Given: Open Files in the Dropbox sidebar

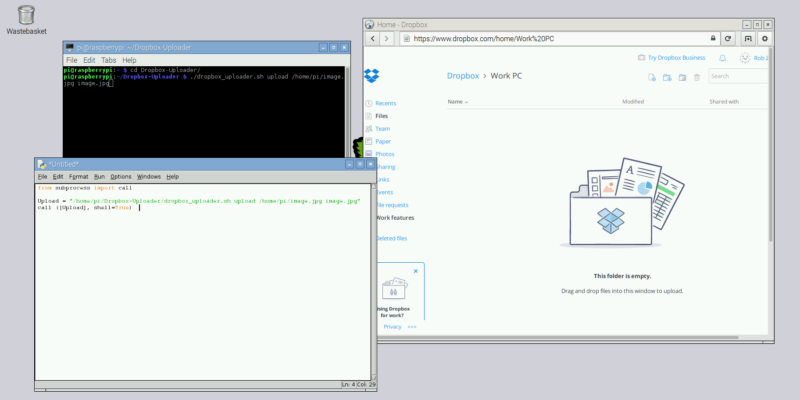Looking at the screenshot, I should tap(382, 116).
